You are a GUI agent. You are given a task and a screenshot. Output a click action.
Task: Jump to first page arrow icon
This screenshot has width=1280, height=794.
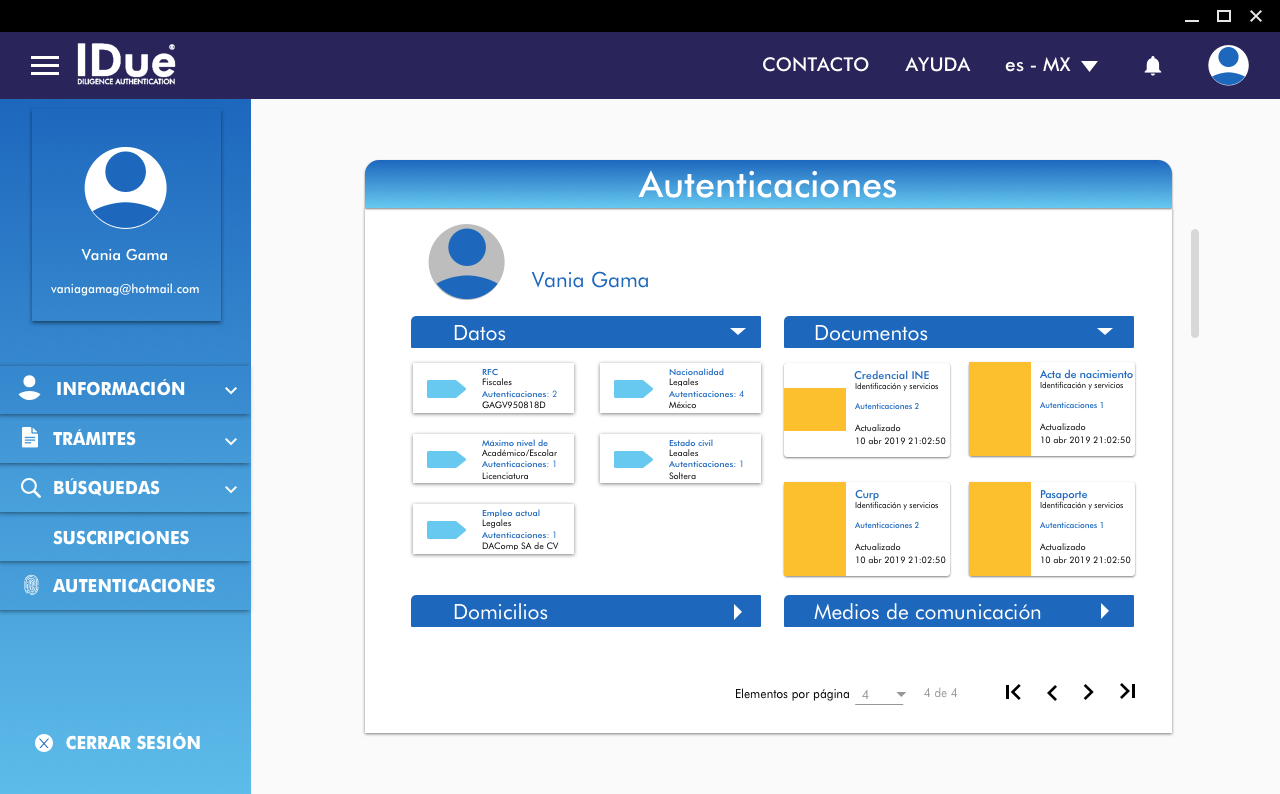[1013, 692]
